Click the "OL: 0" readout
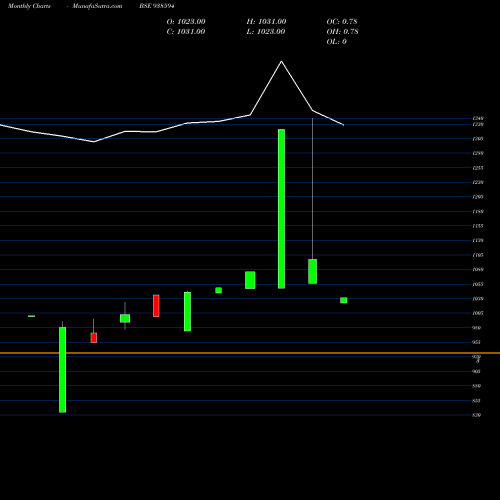The image size is (500, 500). (337, 42)
